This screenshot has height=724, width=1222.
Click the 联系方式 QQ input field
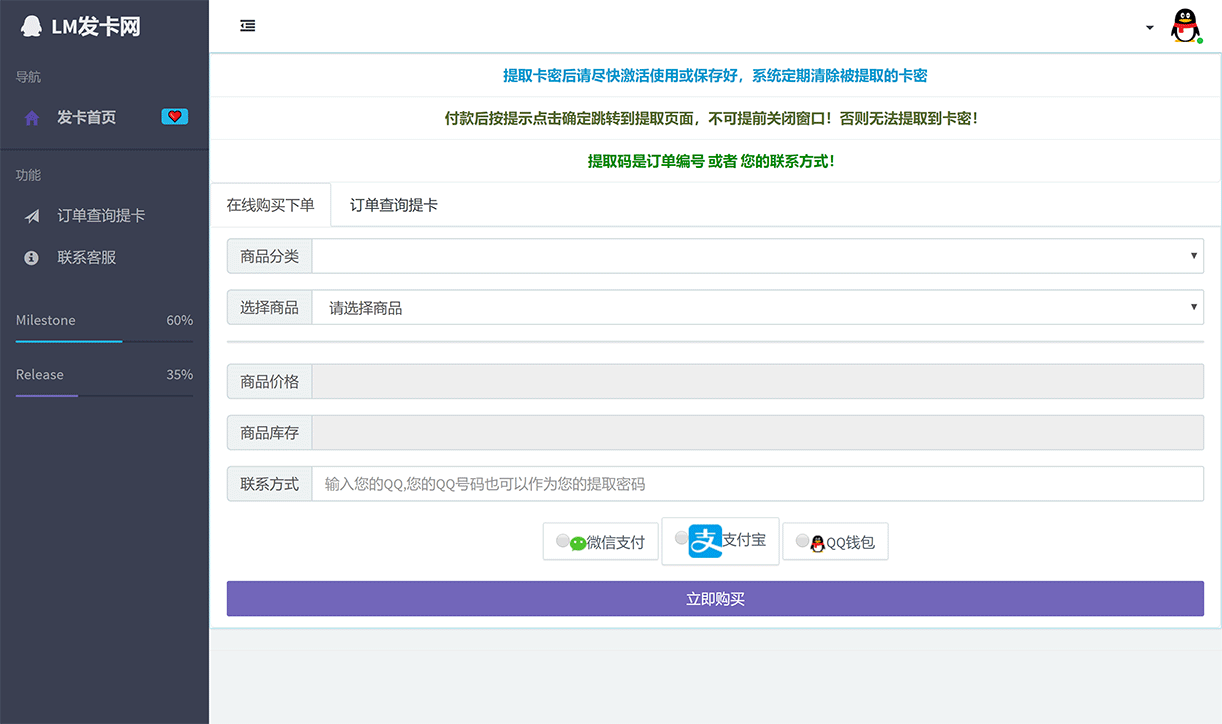[757, 483]
